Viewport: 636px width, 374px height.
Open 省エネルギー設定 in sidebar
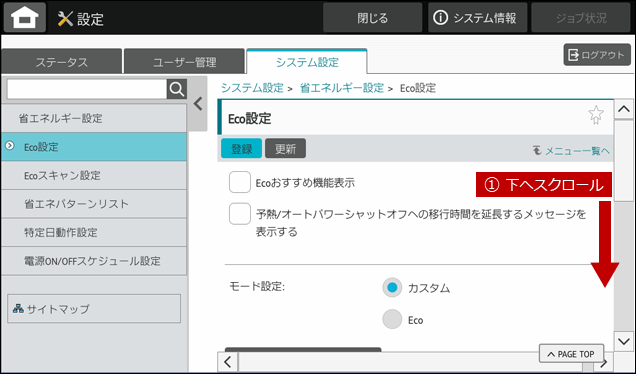(94, 118)
